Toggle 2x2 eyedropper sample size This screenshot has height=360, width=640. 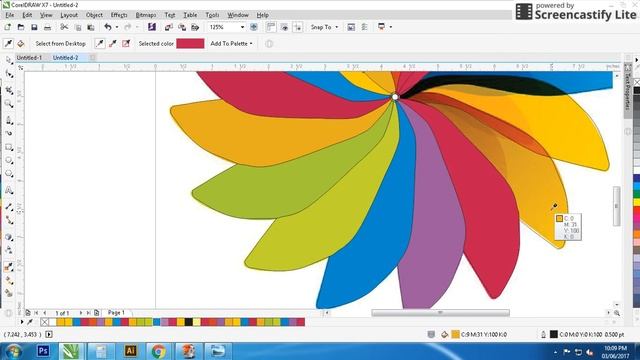click(x=113, y=44)
